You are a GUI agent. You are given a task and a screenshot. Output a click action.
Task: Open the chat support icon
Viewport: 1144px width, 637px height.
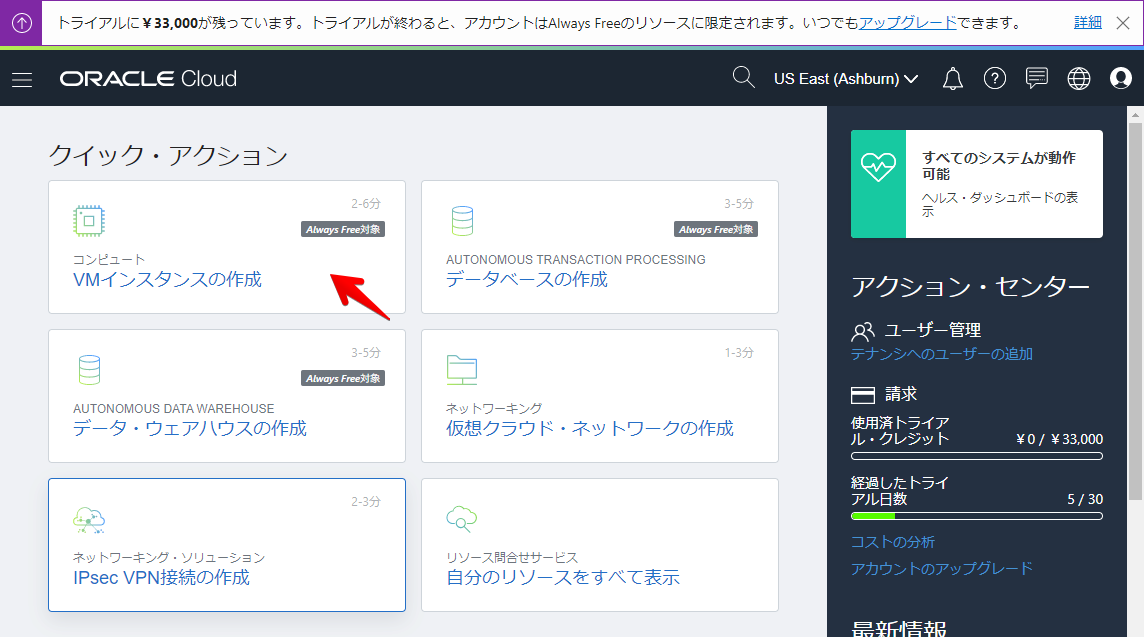pyautogui.click(x=1037, y=79)
